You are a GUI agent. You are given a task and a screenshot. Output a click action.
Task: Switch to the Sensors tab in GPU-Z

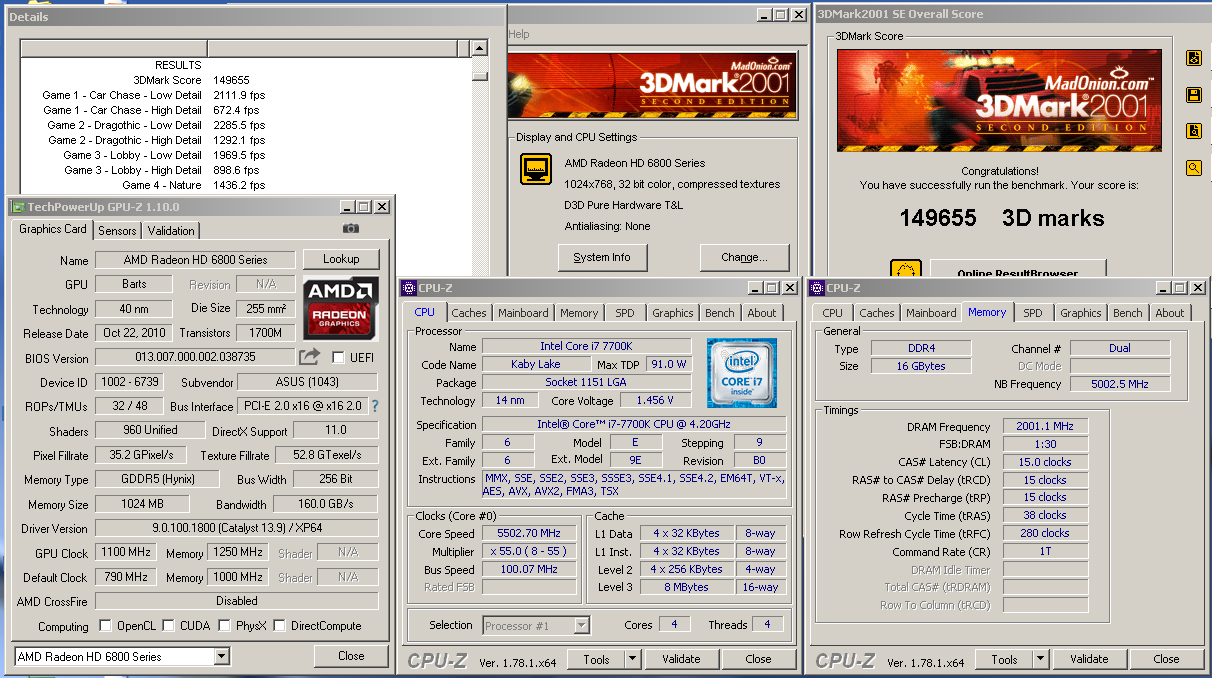pyautogui.click(x=117, y=230)
